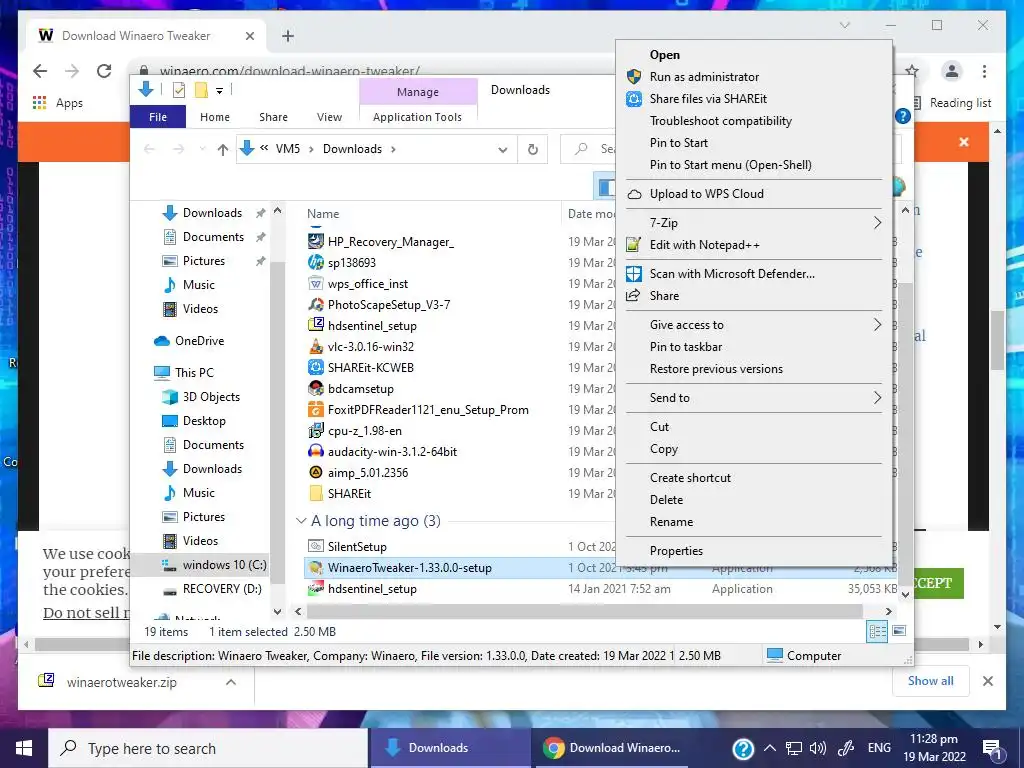Switch to details view layout icon
The height and width of the screenshot is (768, 1024).
click(878, 631)
